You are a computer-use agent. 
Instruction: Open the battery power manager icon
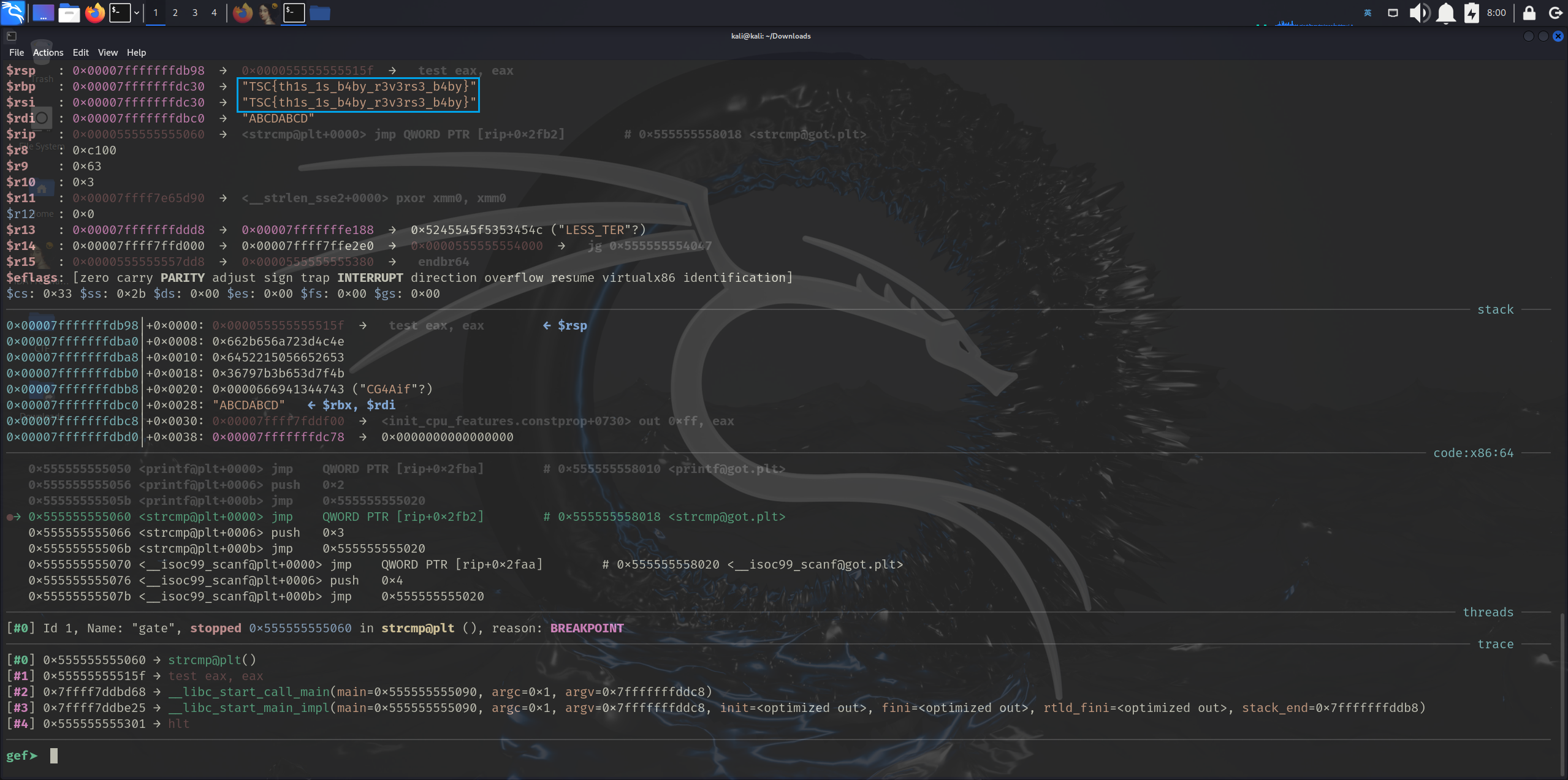[1472, 12]
